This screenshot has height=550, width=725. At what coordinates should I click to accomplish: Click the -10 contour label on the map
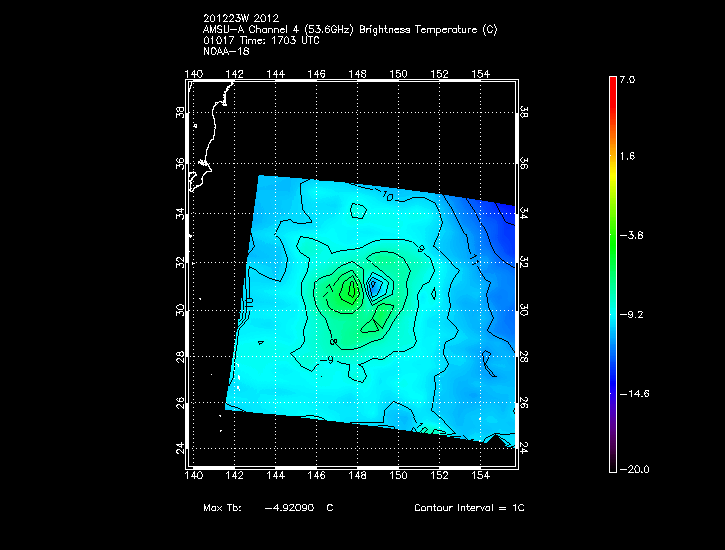(388, 198)
